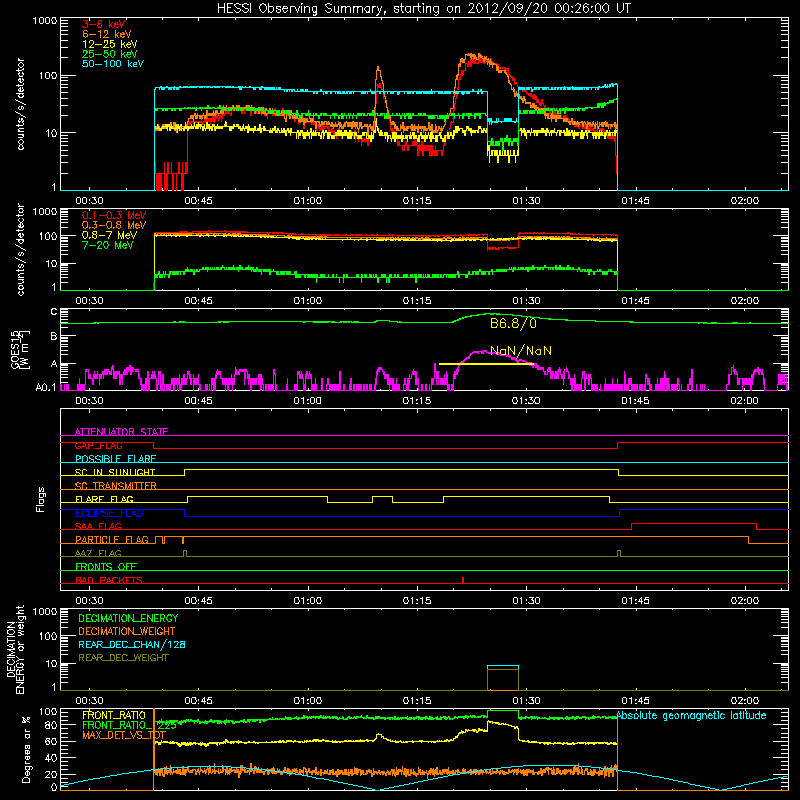Click the FRONT_RATIO legend label
The width and height of the screenshot is (800, 800).
coord(114,715)
